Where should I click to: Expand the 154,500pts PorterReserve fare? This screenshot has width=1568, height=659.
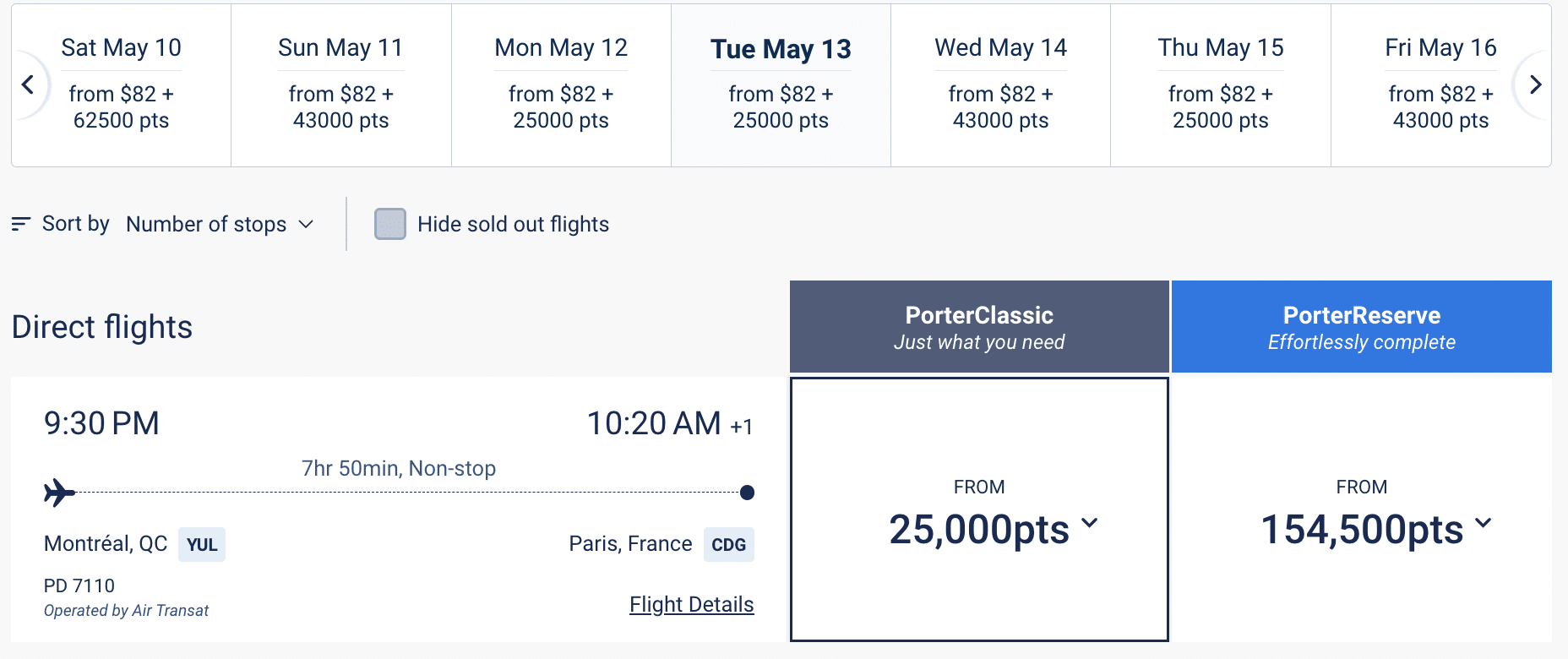tap(1376, 529)
